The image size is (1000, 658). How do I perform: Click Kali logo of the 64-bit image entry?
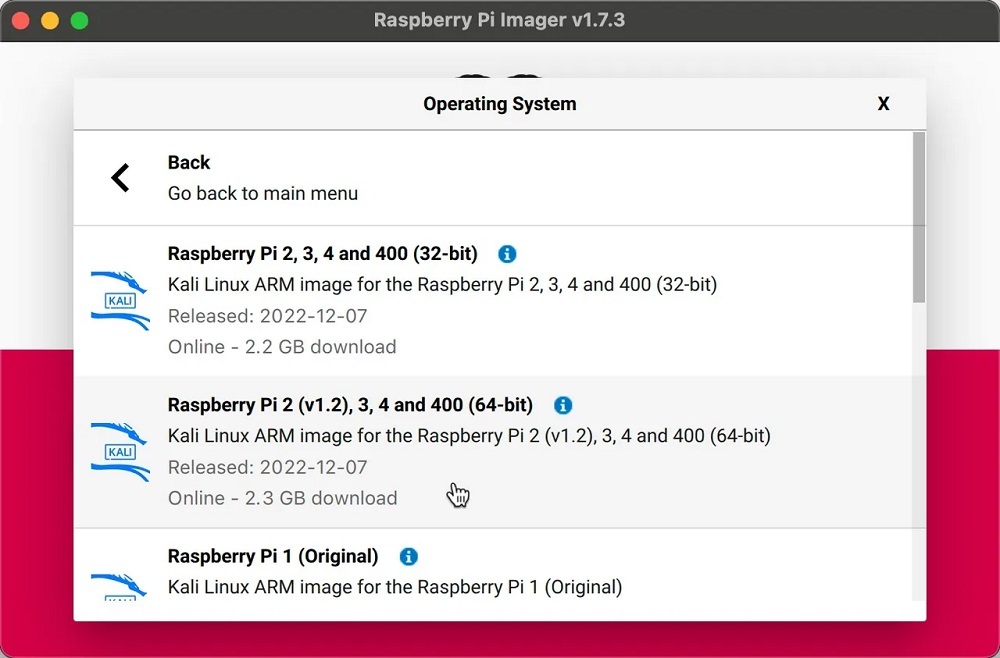(x=120, y=451)
